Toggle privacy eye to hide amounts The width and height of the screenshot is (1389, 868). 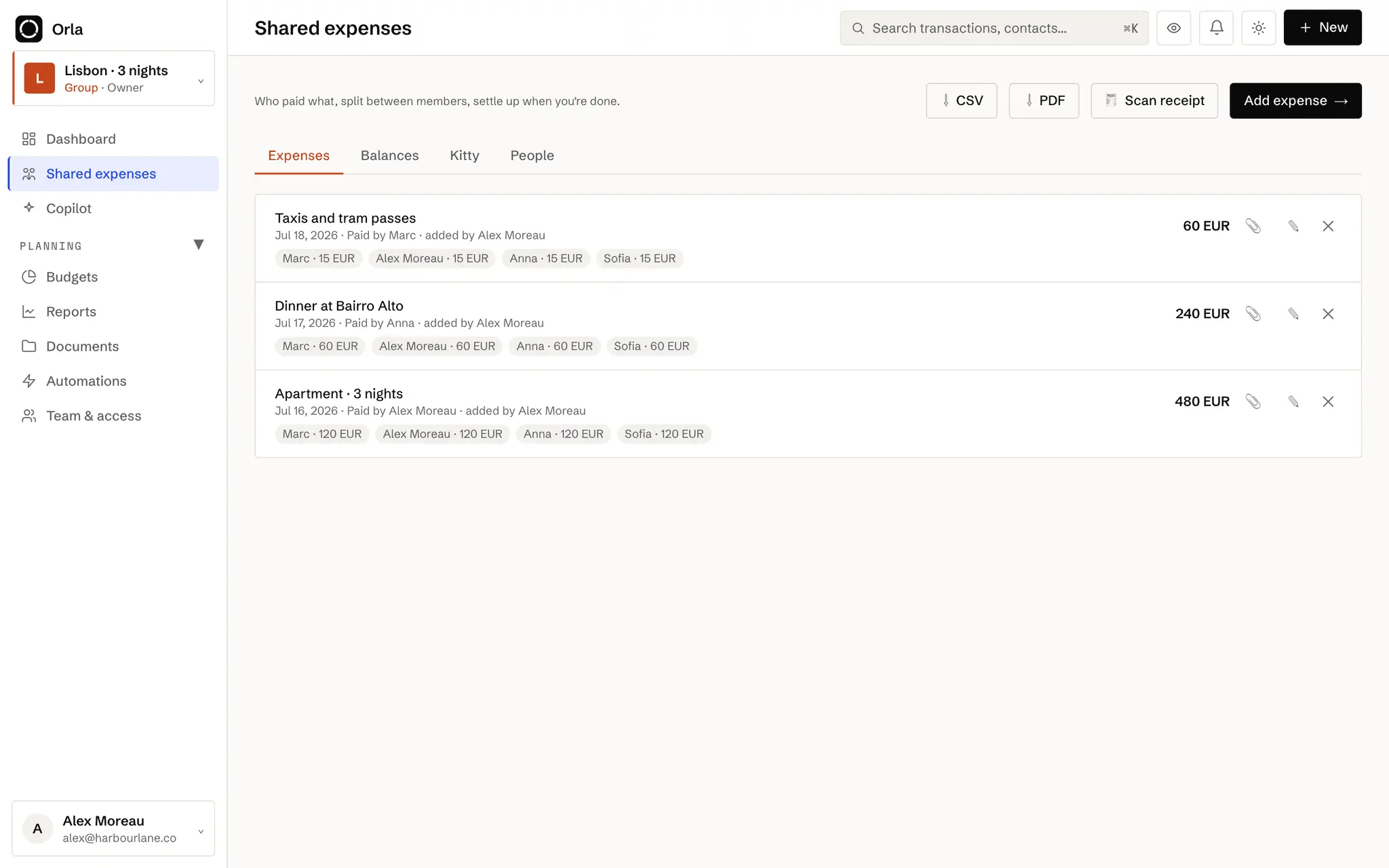(1173, 28)
